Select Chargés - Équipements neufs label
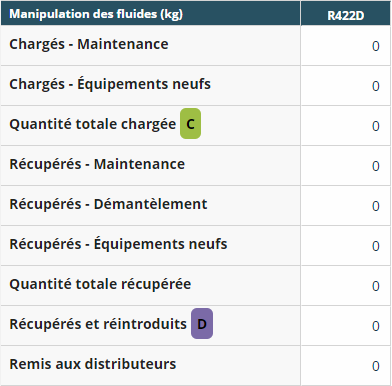 tap(110, 84)
